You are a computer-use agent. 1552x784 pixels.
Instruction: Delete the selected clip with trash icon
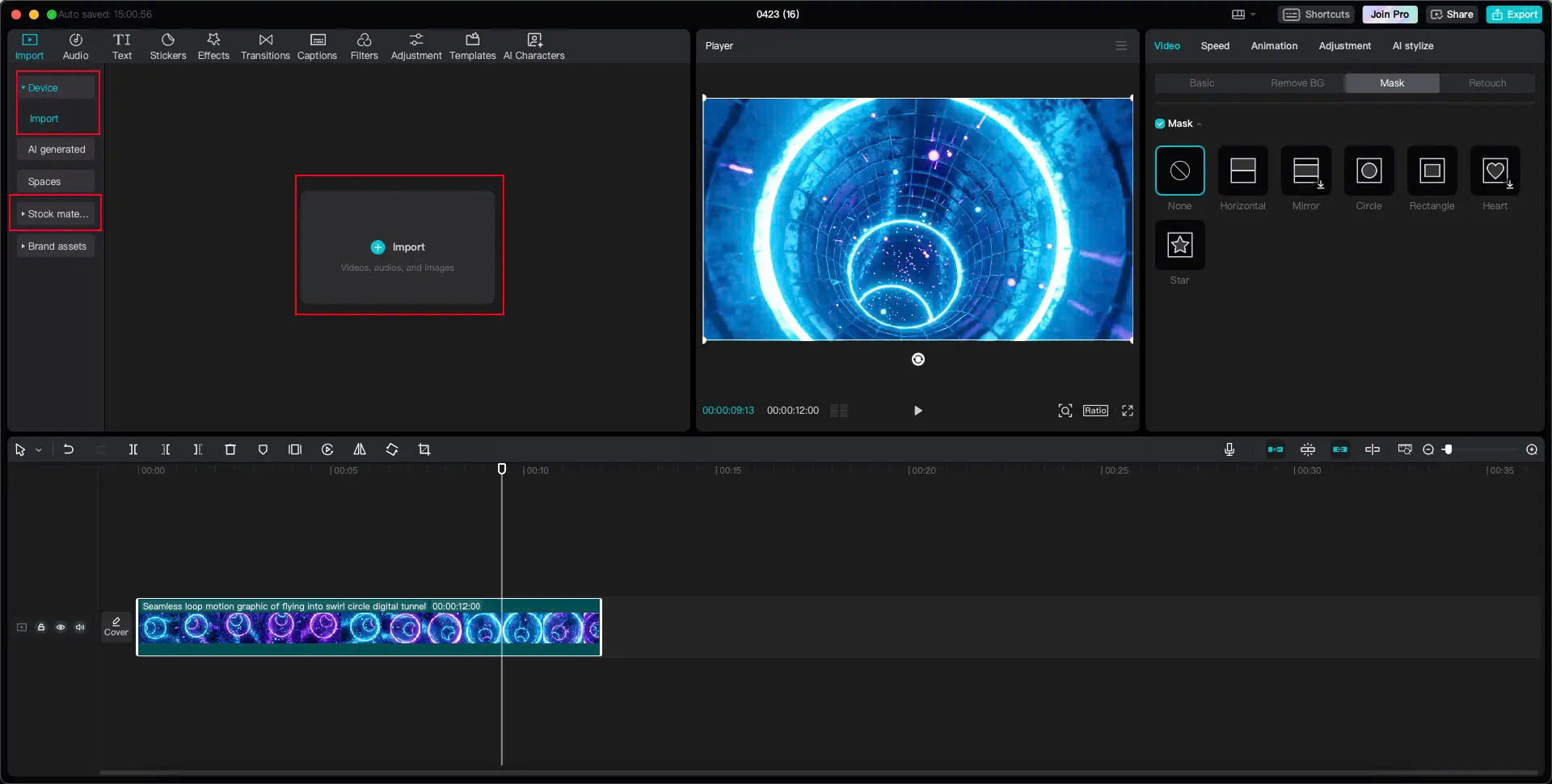click(x=230, y=449)
